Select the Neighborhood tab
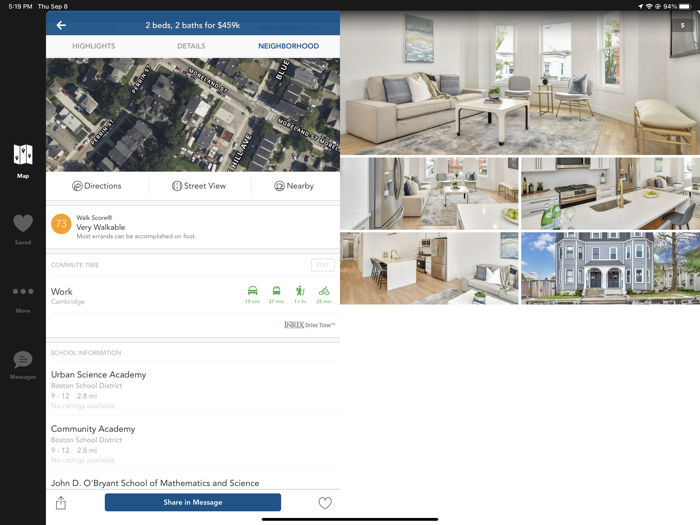700x525 pixels. click(x=288, y=46)
